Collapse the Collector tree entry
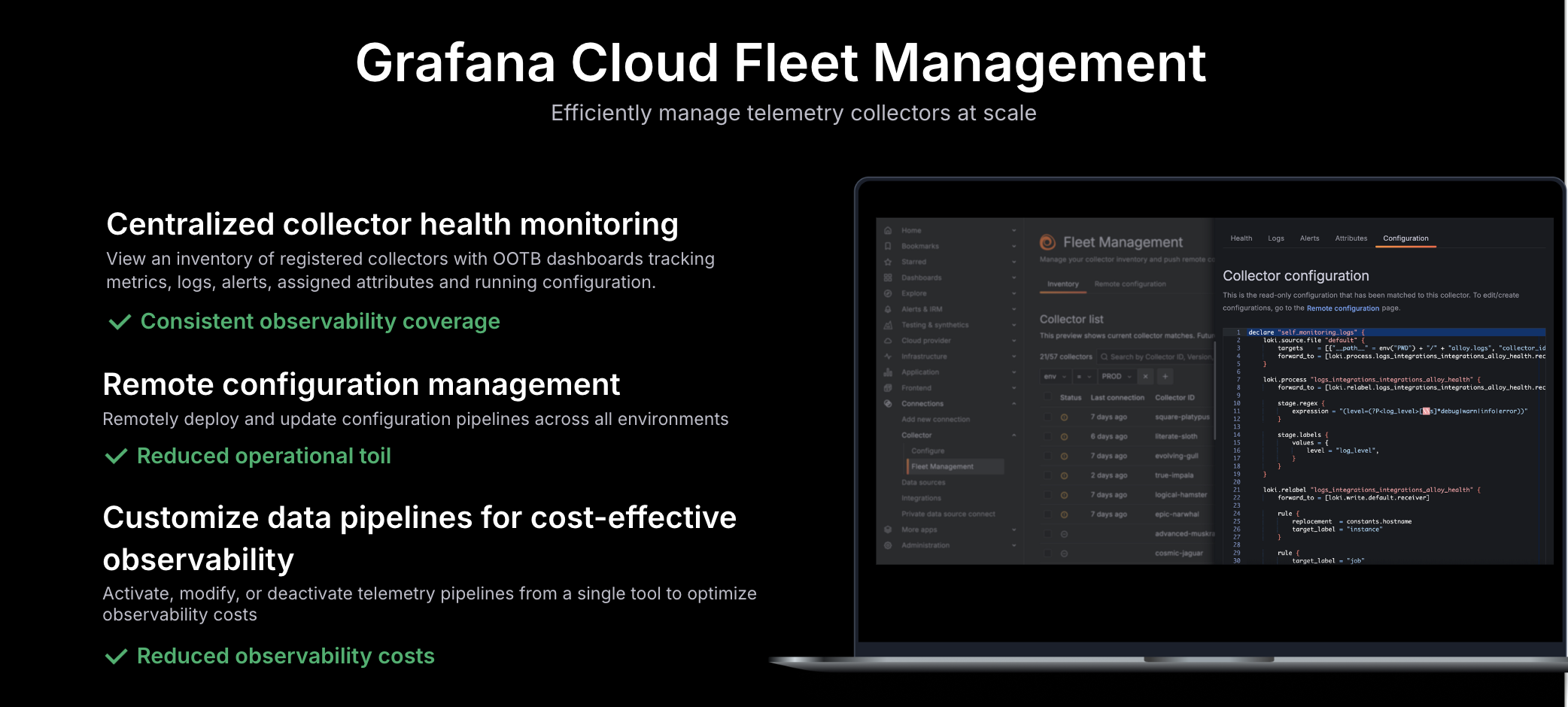The height and width of the screenshot is (707, 1568). point(1013,435)
